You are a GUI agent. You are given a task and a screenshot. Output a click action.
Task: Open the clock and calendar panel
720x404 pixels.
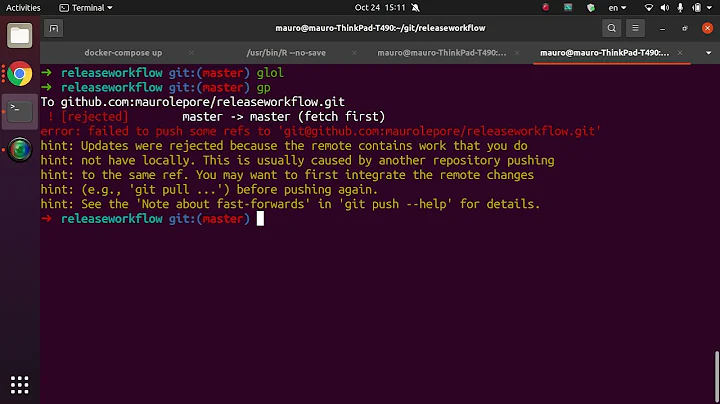[x=380, y=8]
